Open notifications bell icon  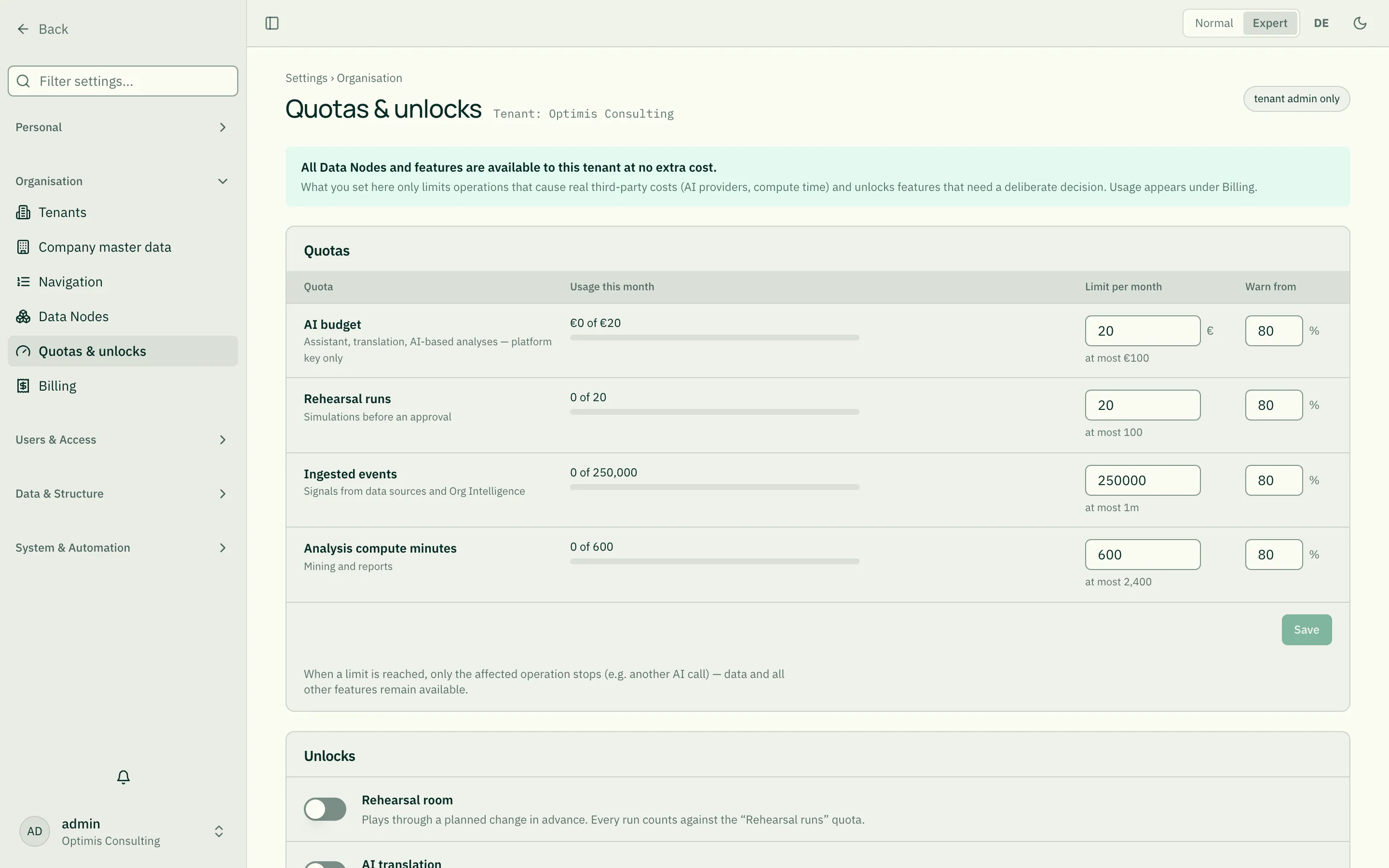point(123,777)
